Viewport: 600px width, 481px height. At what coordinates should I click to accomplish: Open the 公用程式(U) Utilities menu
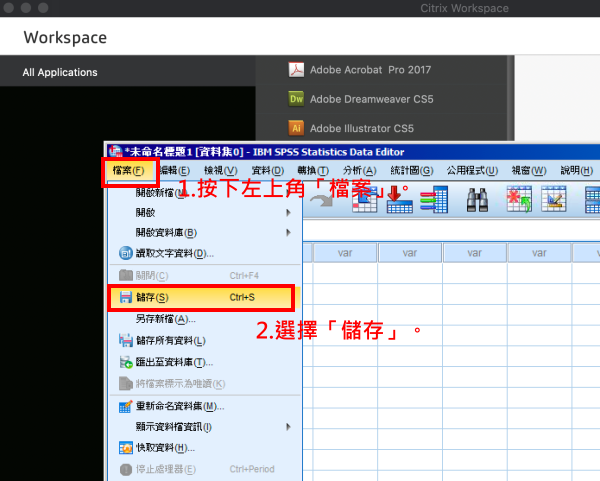[x=472, y=171]
